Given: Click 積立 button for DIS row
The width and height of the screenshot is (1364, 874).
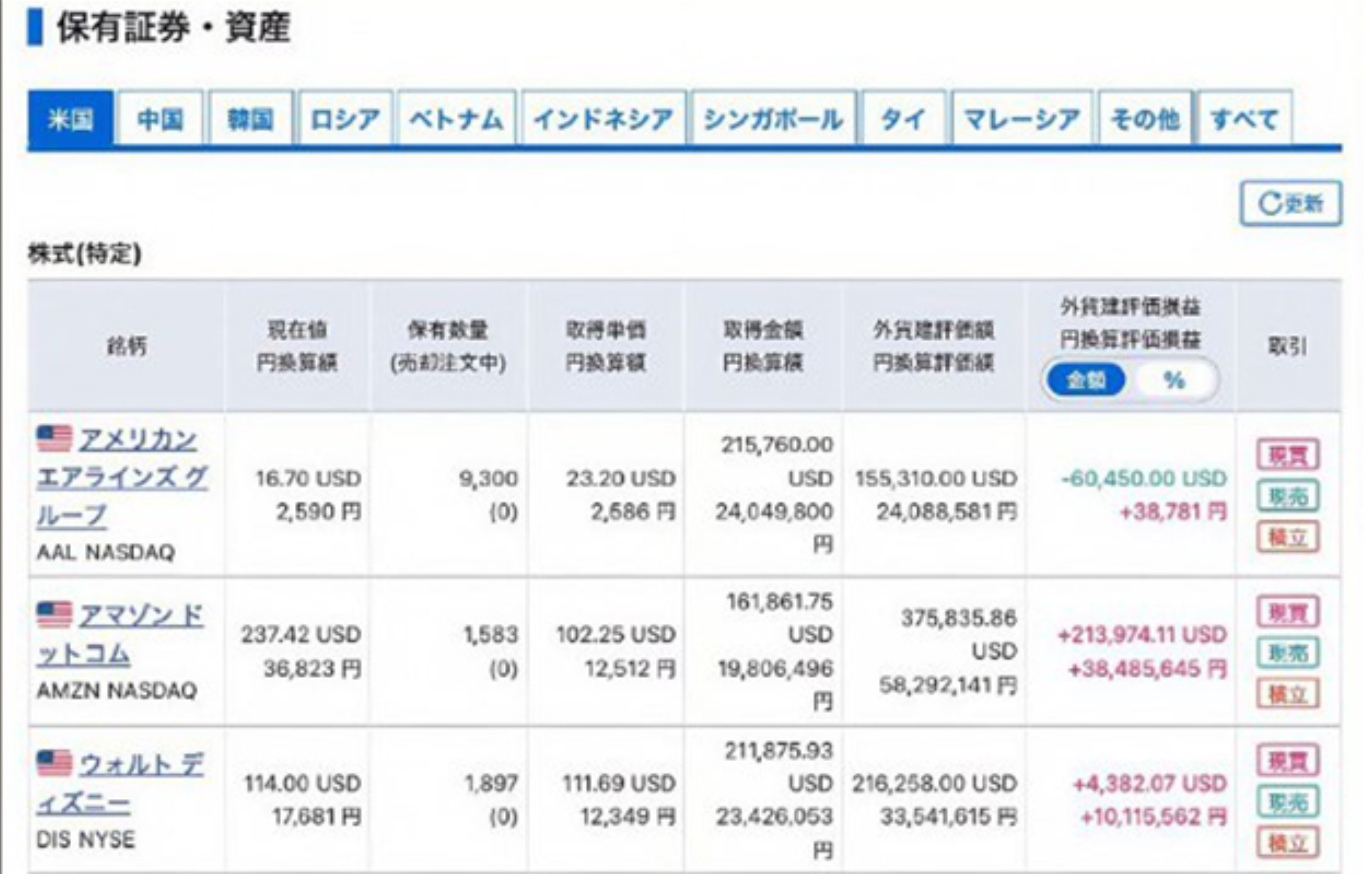Looking at the screenshot, I should 1288,842.
